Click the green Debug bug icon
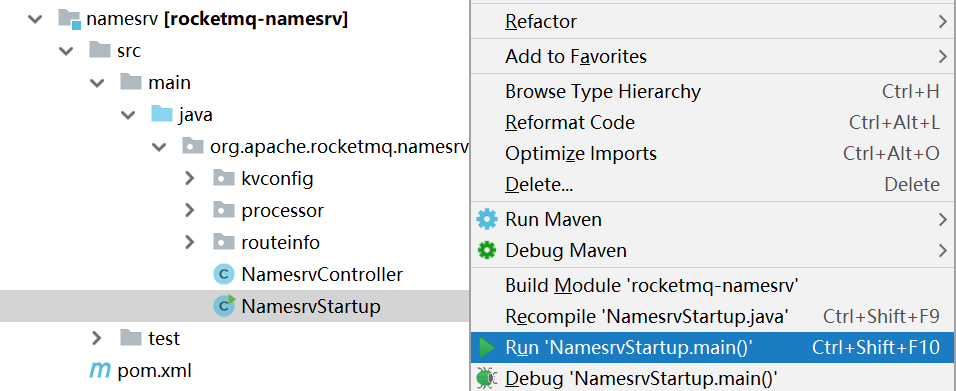 click(x=487, y=378)
